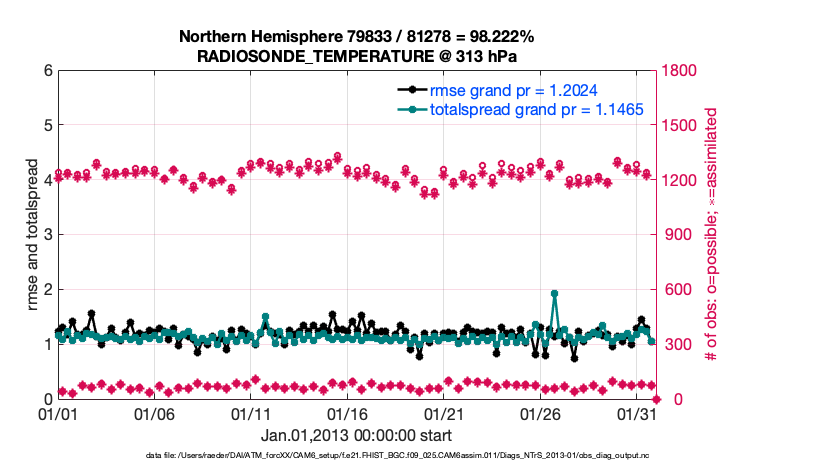The width and height of the screenshot is (830, 470).
Task: Click the RADIOSONDE_TEMPERATURE @ 313 hPa subtitle
Action: point(356,56)
